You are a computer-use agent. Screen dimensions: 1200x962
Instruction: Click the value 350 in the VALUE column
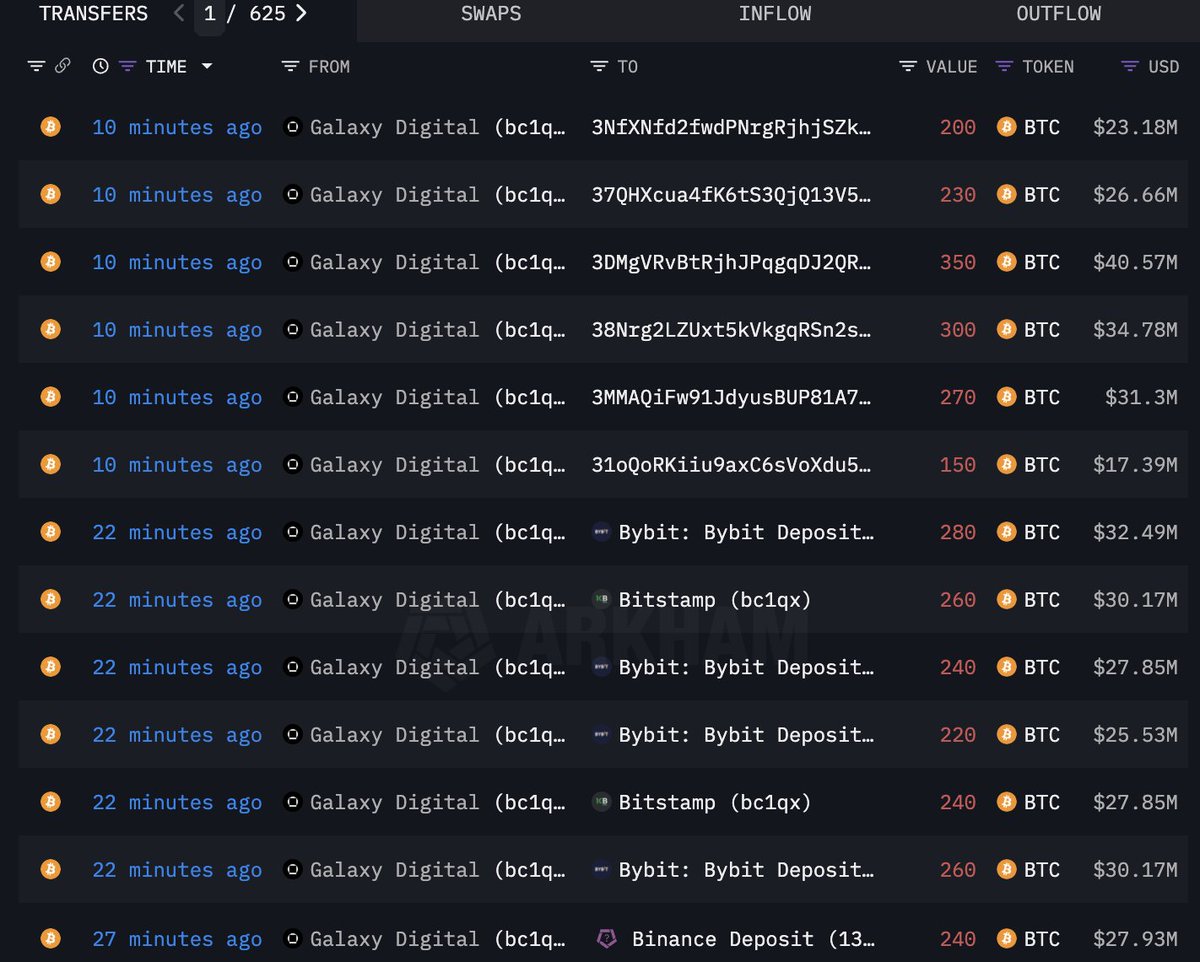point(958,262)
